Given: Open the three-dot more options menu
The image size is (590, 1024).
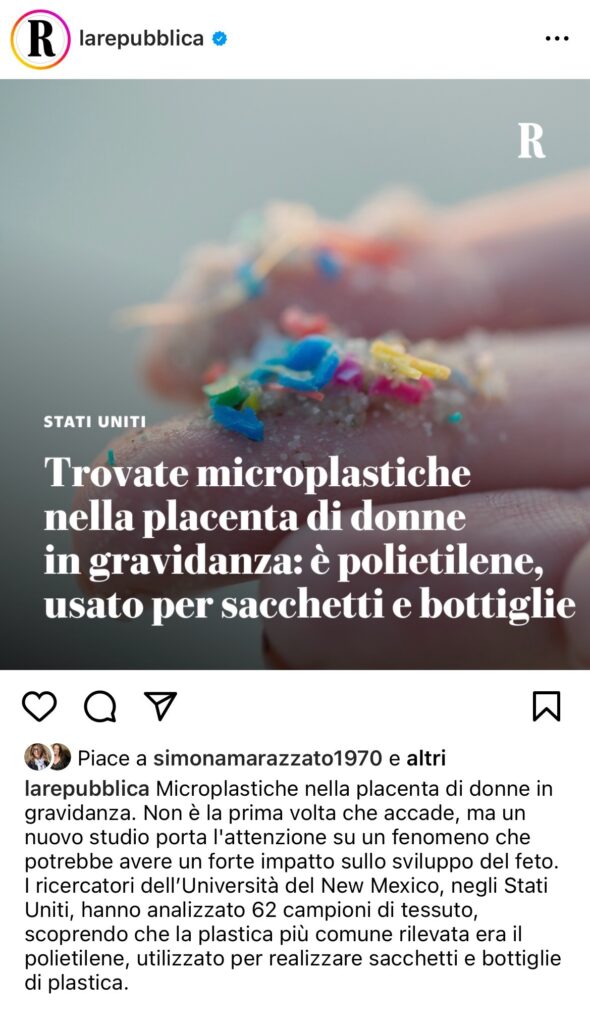Looking at the screenshot, I should (x=557, y=39).
